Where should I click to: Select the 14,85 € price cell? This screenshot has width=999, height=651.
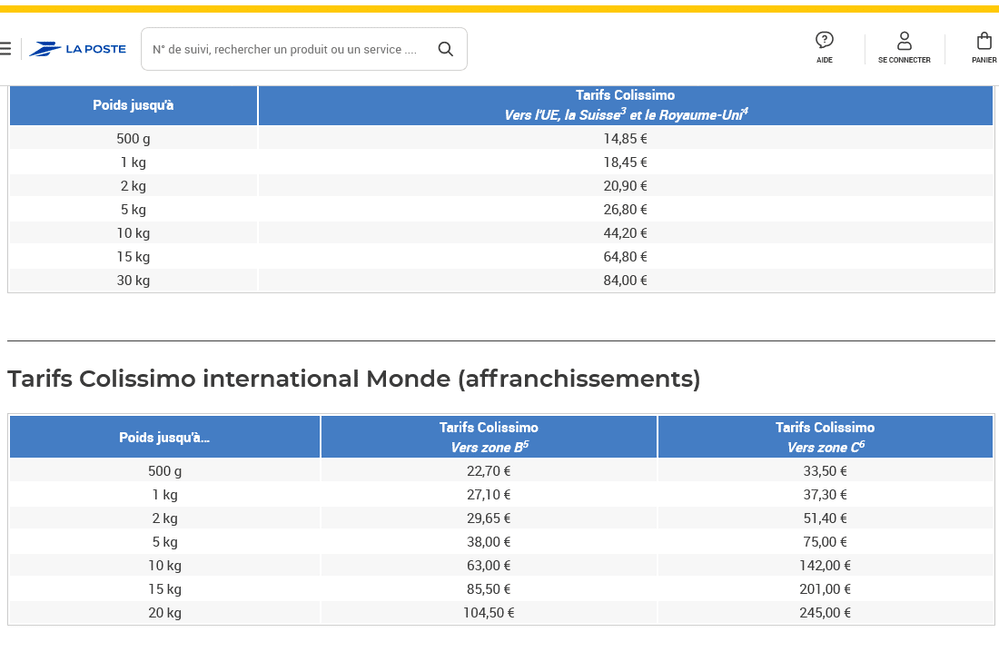click(625, 138)
